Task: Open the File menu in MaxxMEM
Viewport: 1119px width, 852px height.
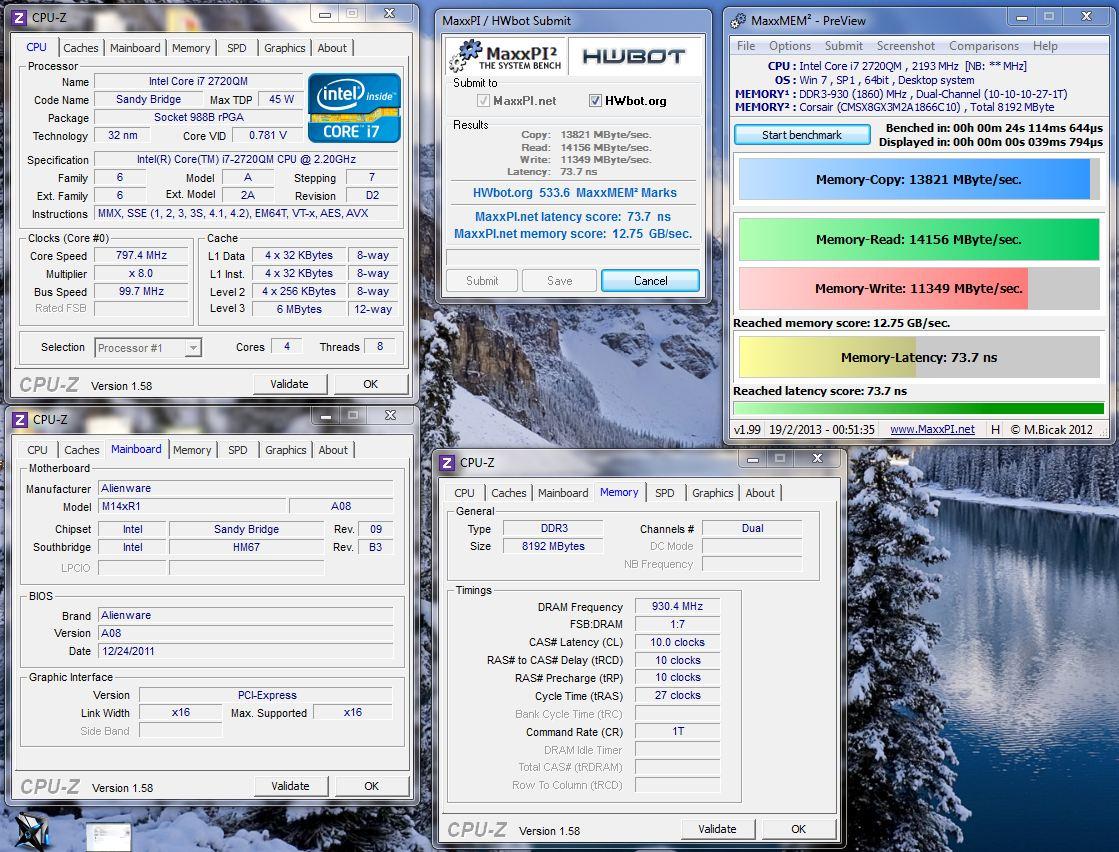Action: tap(746, 46)
